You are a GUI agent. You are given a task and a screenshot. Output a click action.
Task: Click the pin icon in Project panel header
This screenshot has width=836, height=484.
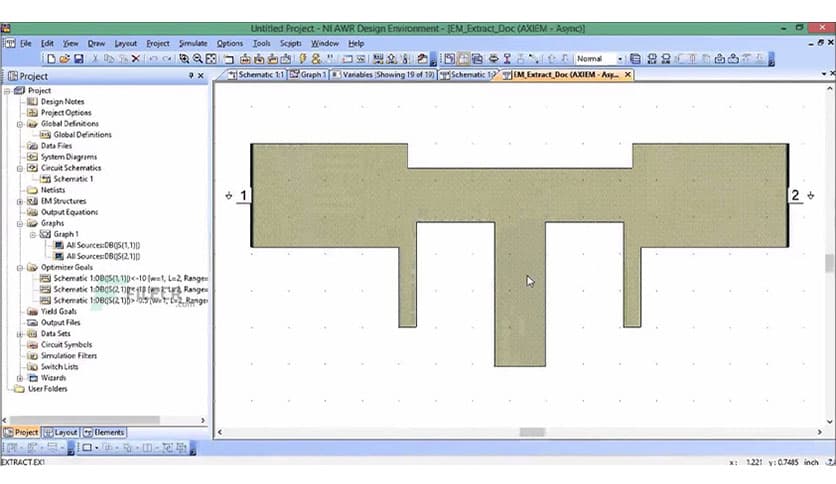coord(191,76)
